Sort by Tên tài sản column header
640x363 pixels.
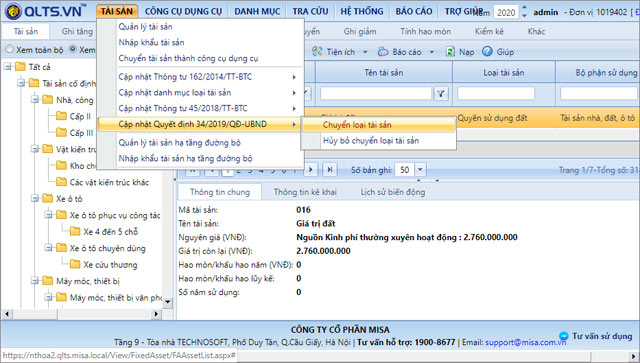(x=384, y=72)
